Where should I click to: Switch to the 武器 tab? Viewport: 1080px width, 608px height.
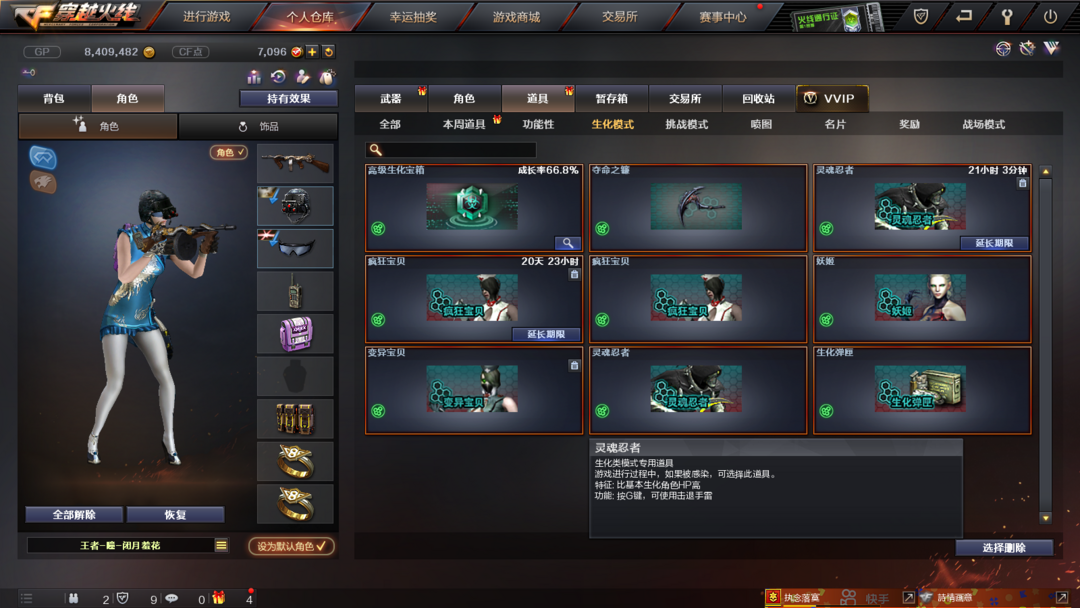pos(391,98)
